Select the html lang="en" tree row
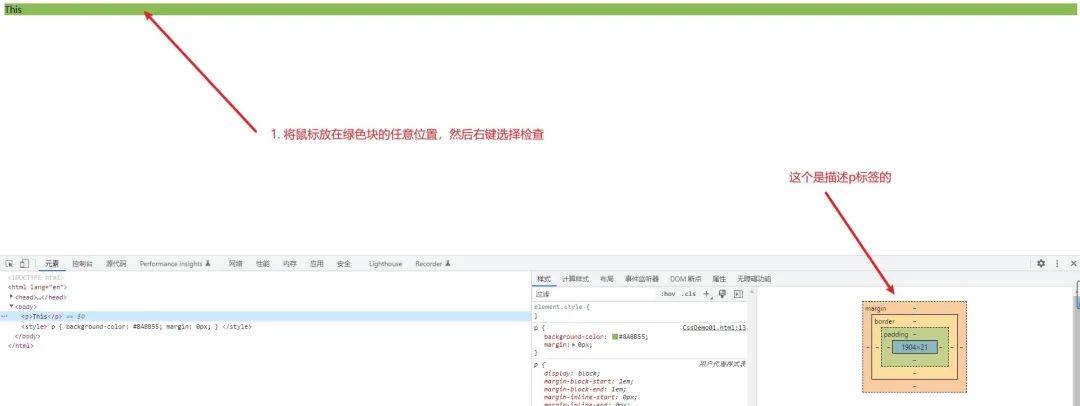 (x=265, y=287)
